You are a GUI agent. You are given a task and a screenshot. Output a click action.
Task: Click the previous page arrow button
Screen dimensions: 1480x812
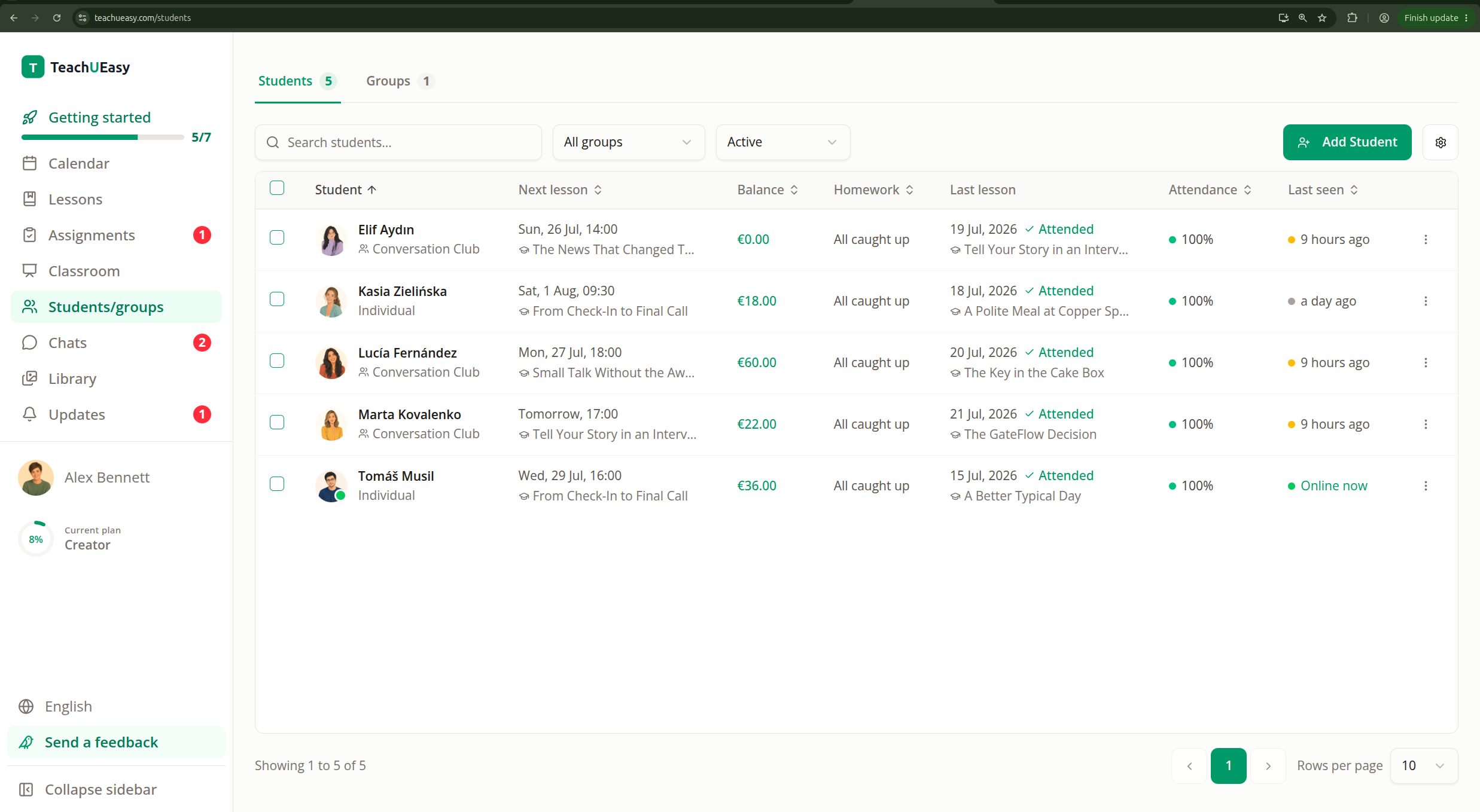point(1189,765)
